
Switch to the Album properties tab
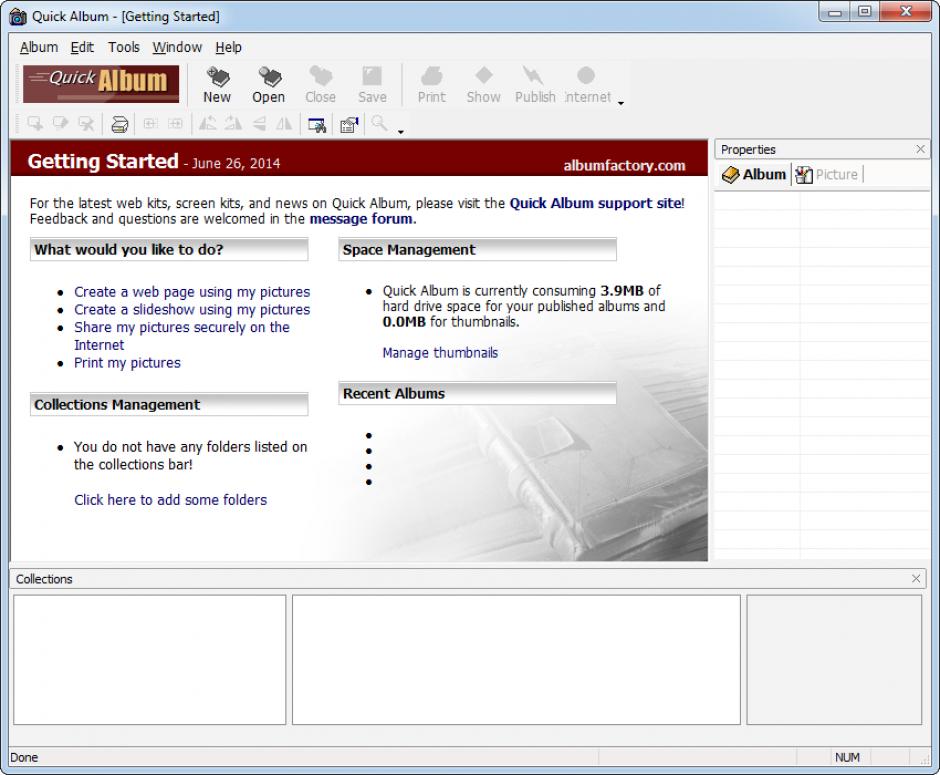(x=754, y=174)
